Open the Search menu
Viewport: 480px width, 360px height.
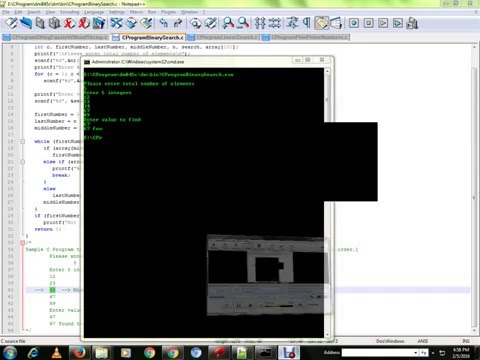pos(34,12)
